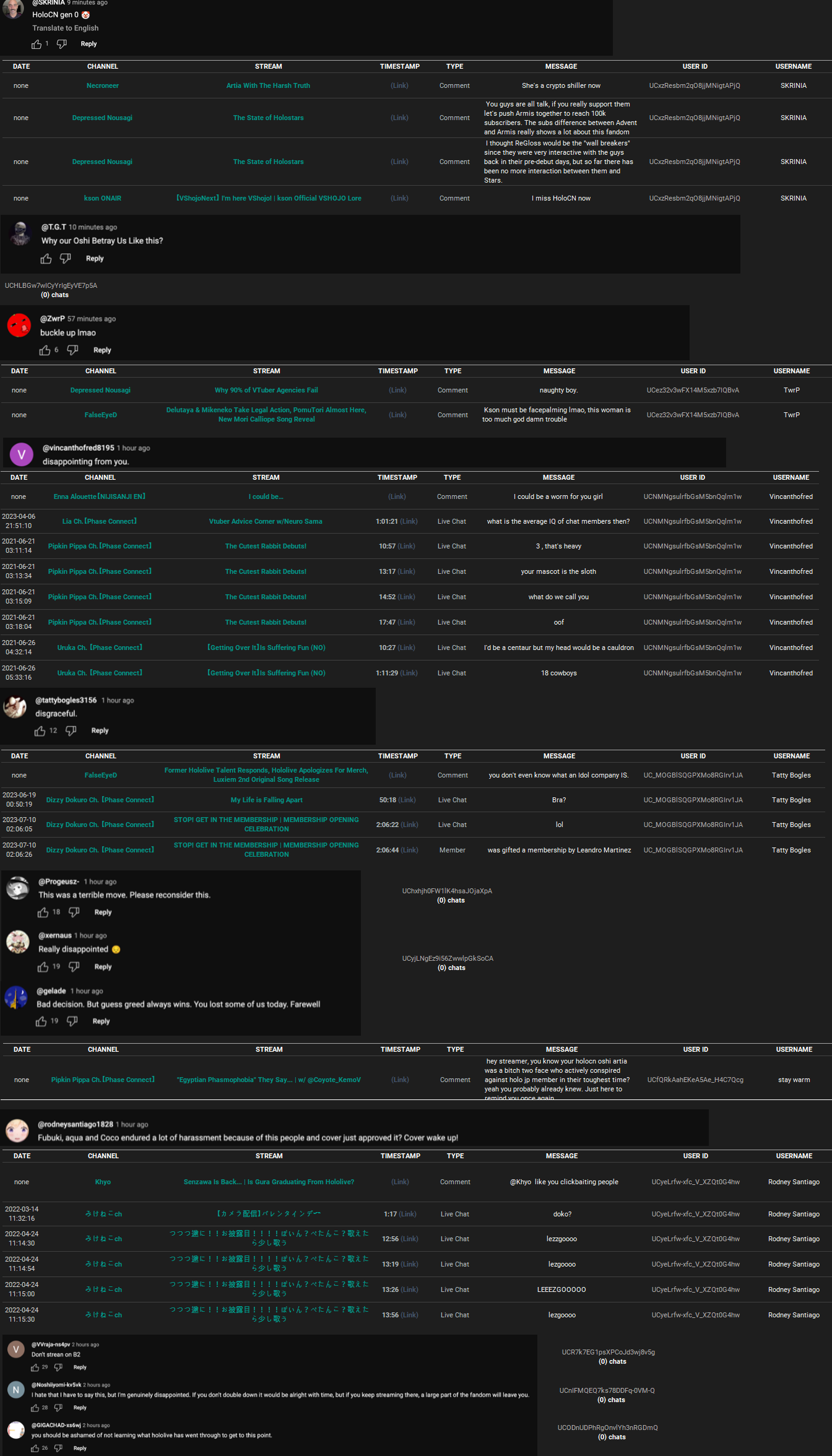Like @GIGACHAD-xs6wj's 'you should be ashamed' comment
The image size is (832, 1456).
click(x=35, y=1449)
